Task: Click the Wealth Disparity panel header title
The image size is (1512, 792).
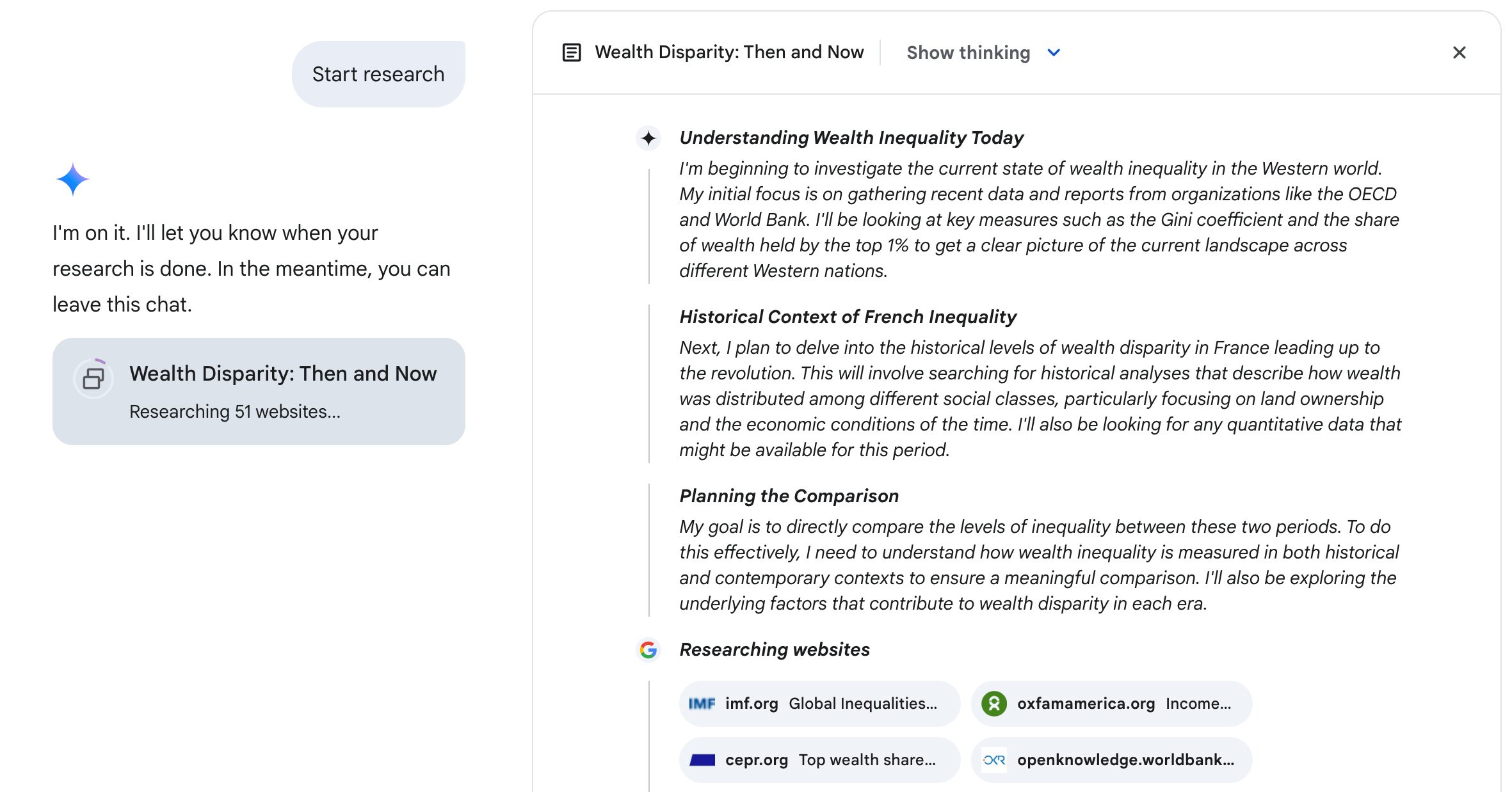Action: 729,52
